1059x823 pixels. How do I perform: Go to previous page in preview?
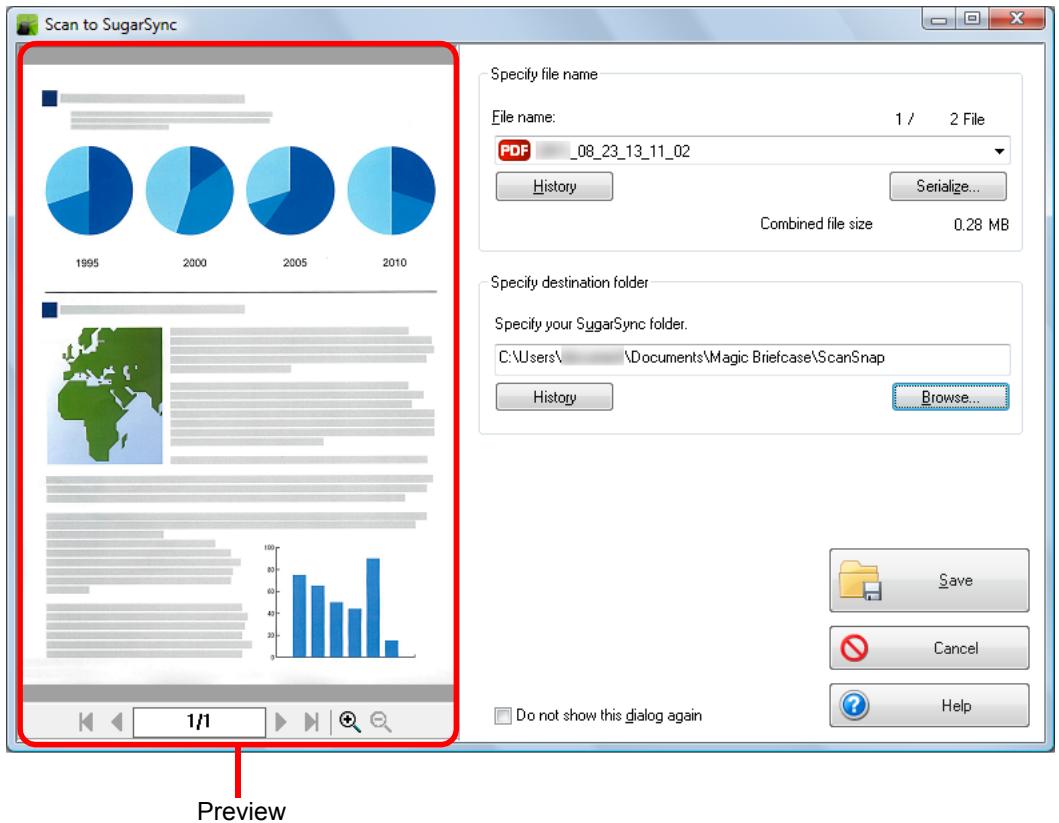point(117,722)
